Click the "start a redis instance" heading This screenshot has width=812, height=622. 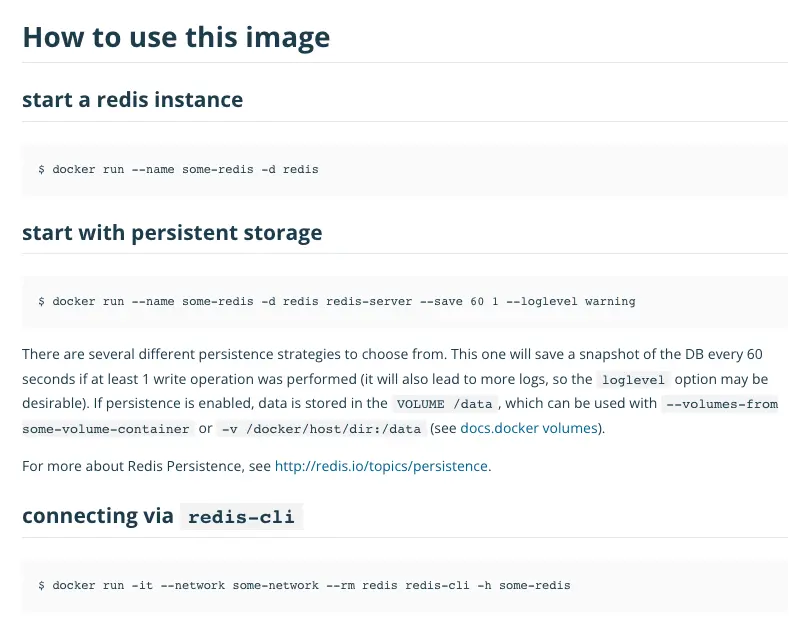click(132, 100)
